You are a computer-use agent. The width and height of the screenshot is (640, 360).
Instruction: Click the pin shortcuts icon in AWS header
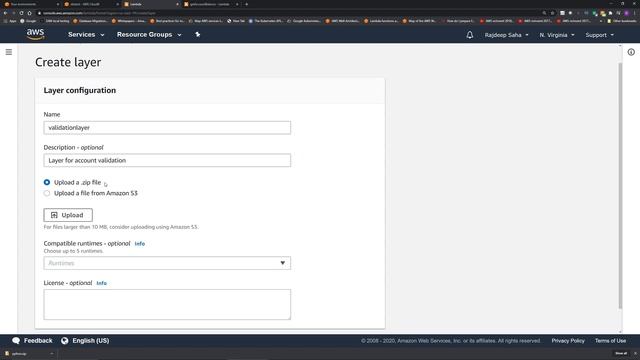198,35
